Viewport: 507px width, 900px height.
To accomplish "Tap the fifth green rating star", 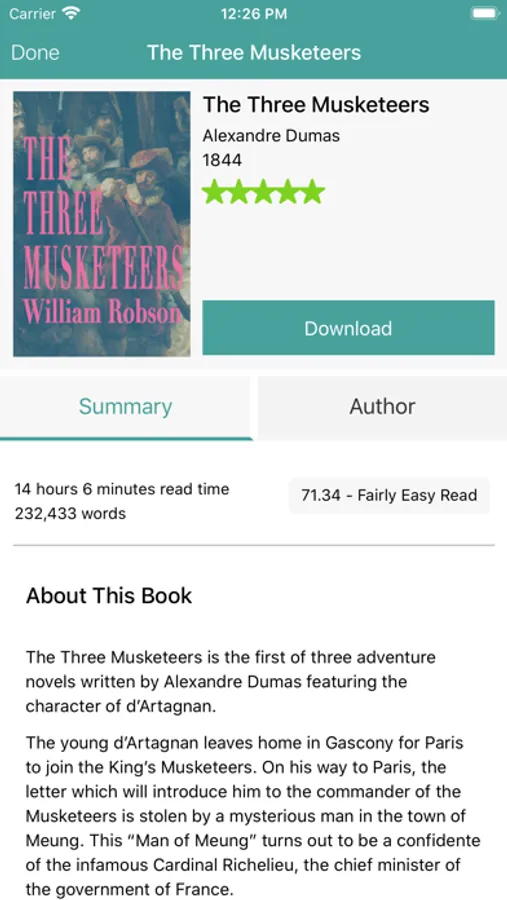I will click(313, 192).
